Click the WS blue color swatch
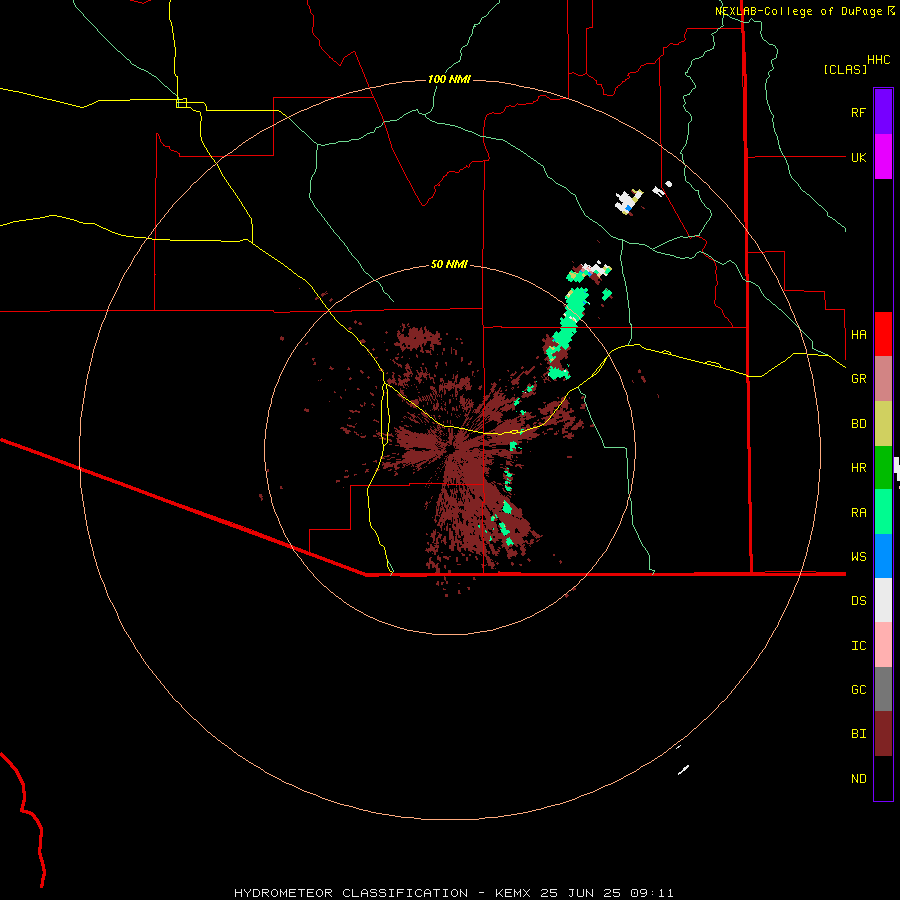The height and width of the screenshot is (900, 900). point(883,556)
